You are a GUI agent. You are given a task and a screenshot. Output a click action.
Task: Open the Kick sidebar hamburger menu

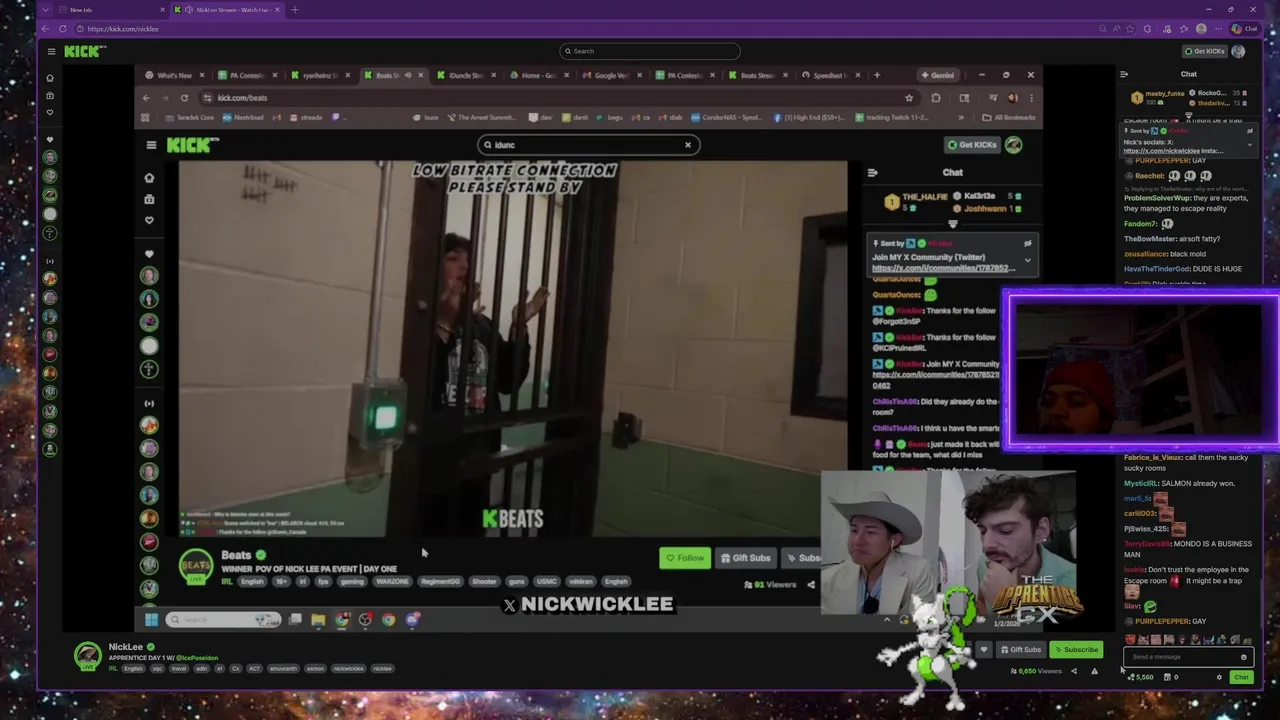(x=51, y=51)
